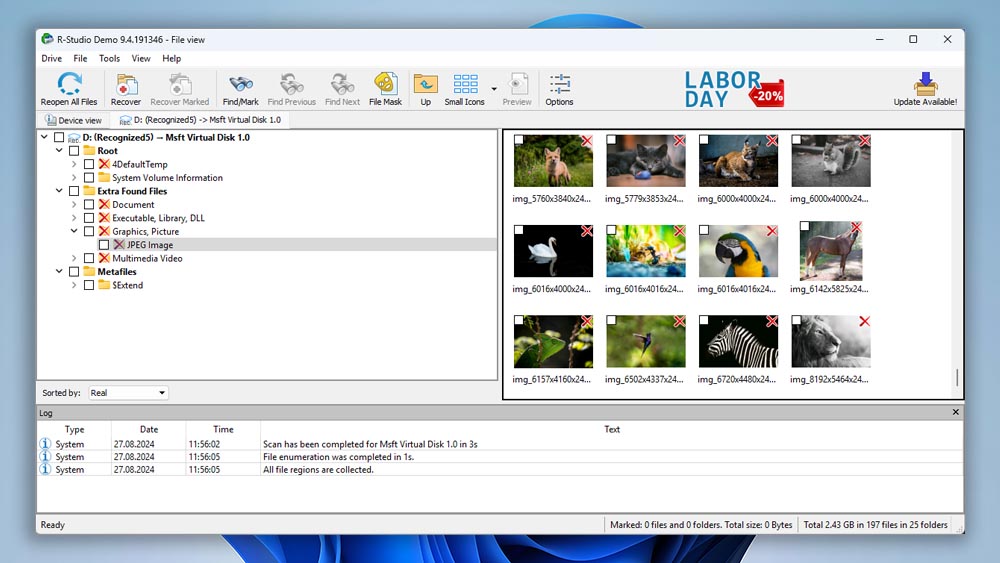The height and width of the screenshot is (563, 1000).
Task: Open the Drive menu
Action: [52, 58]
